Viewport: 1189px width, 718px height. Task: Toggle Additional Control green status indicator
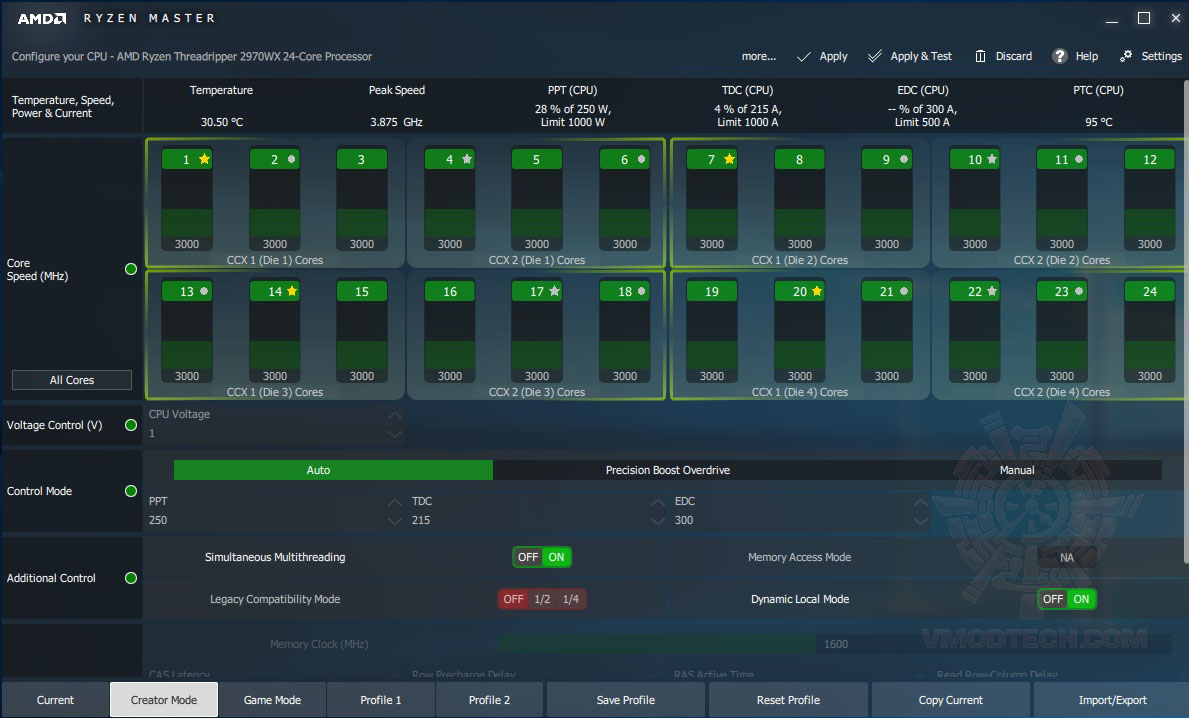130,578
